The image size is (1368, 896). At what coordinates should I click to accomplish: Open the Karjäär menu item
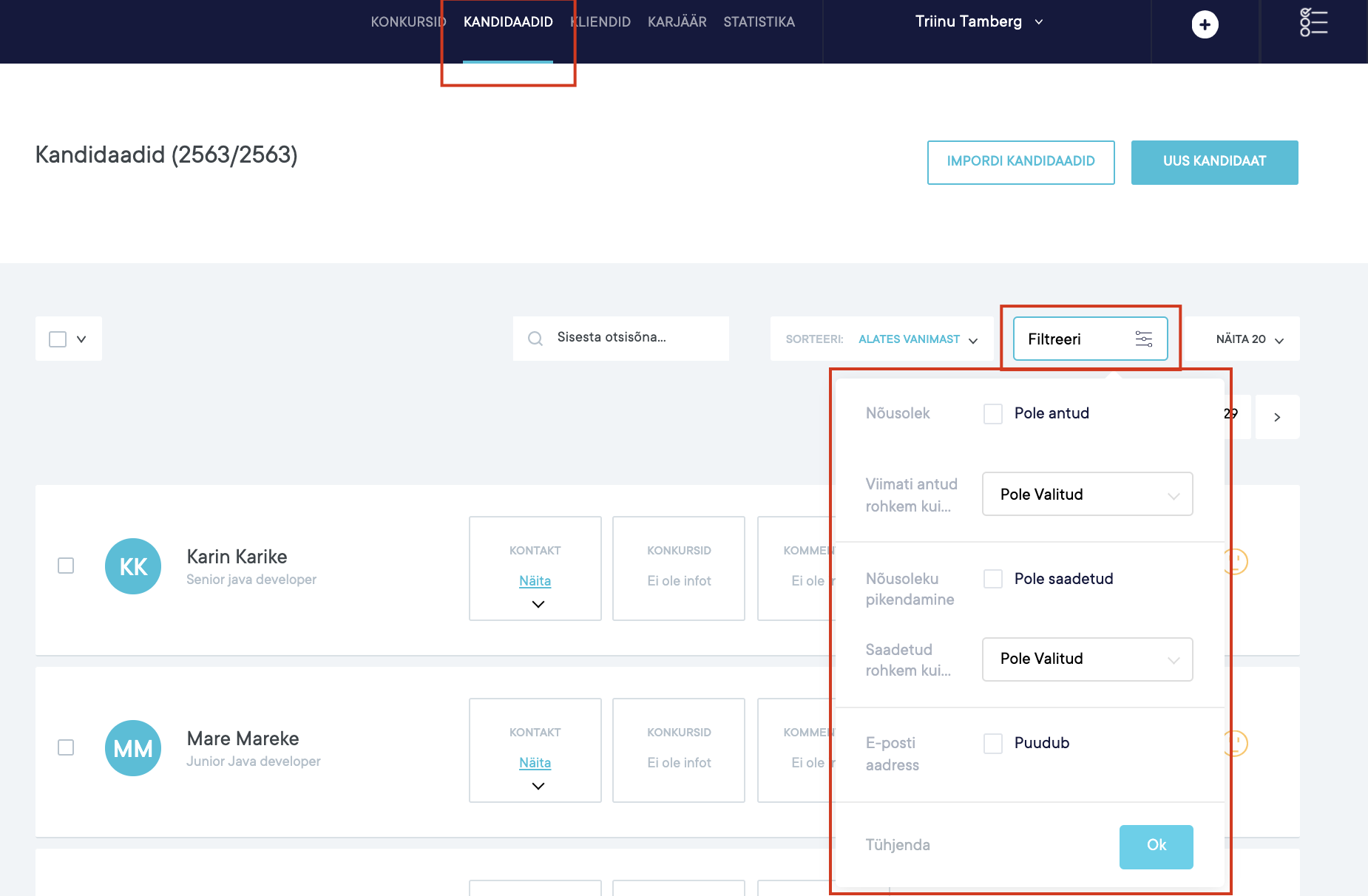tap(677, 22)
